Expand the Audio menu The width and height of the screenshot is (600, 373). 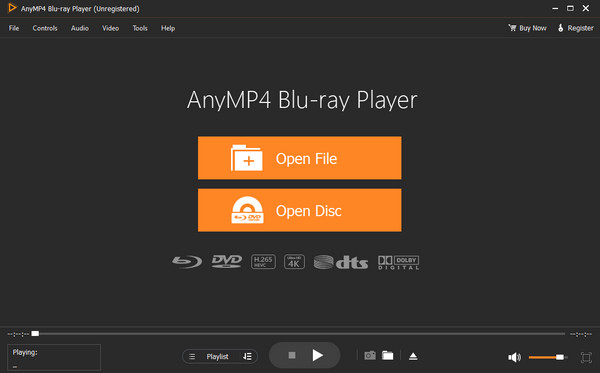pyautogui.click(x=80, y=28)
